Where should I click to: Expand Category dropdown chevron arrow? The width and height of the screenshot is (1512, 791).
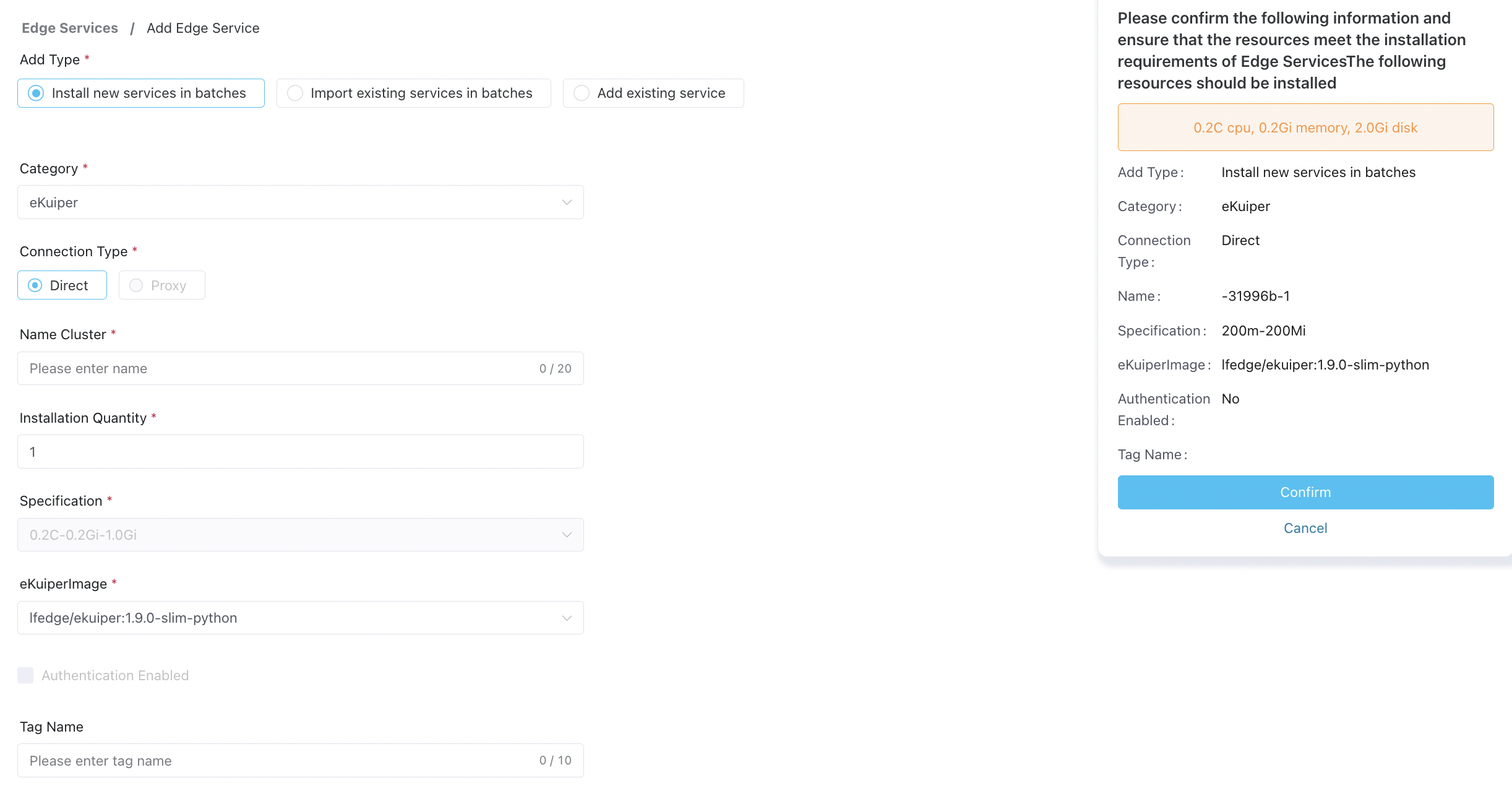(566, 202)
